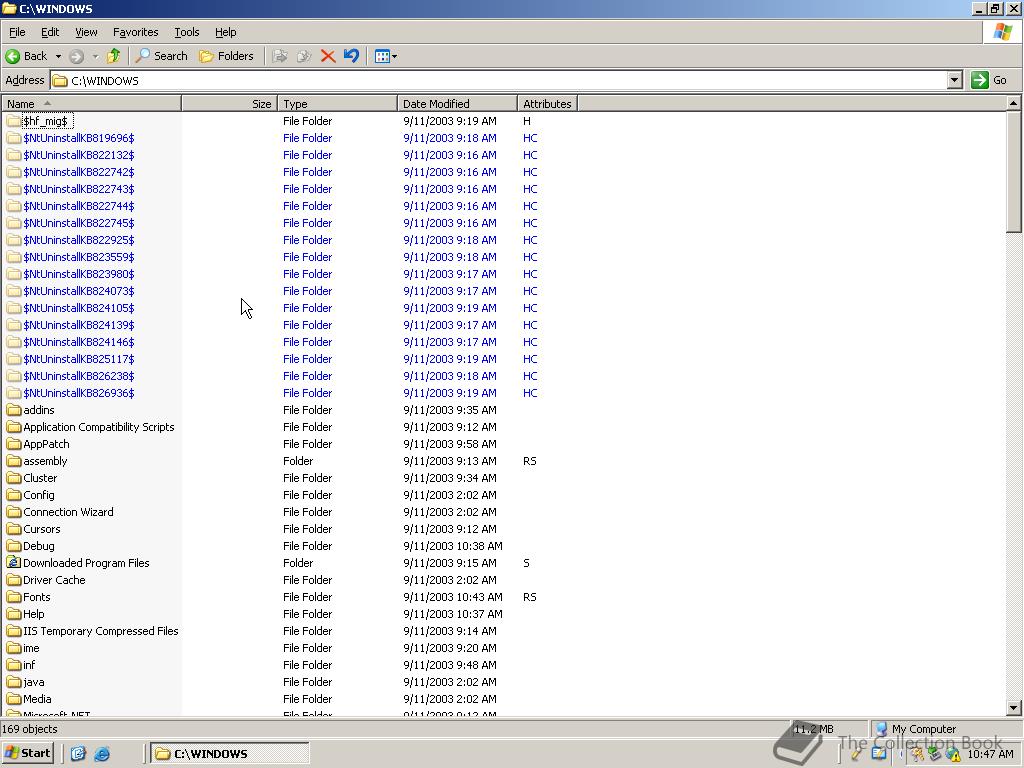Select the $NtUninstallKB826936$ folder icon
Viewport: 1024px width, 768px height.
[14, 392]
